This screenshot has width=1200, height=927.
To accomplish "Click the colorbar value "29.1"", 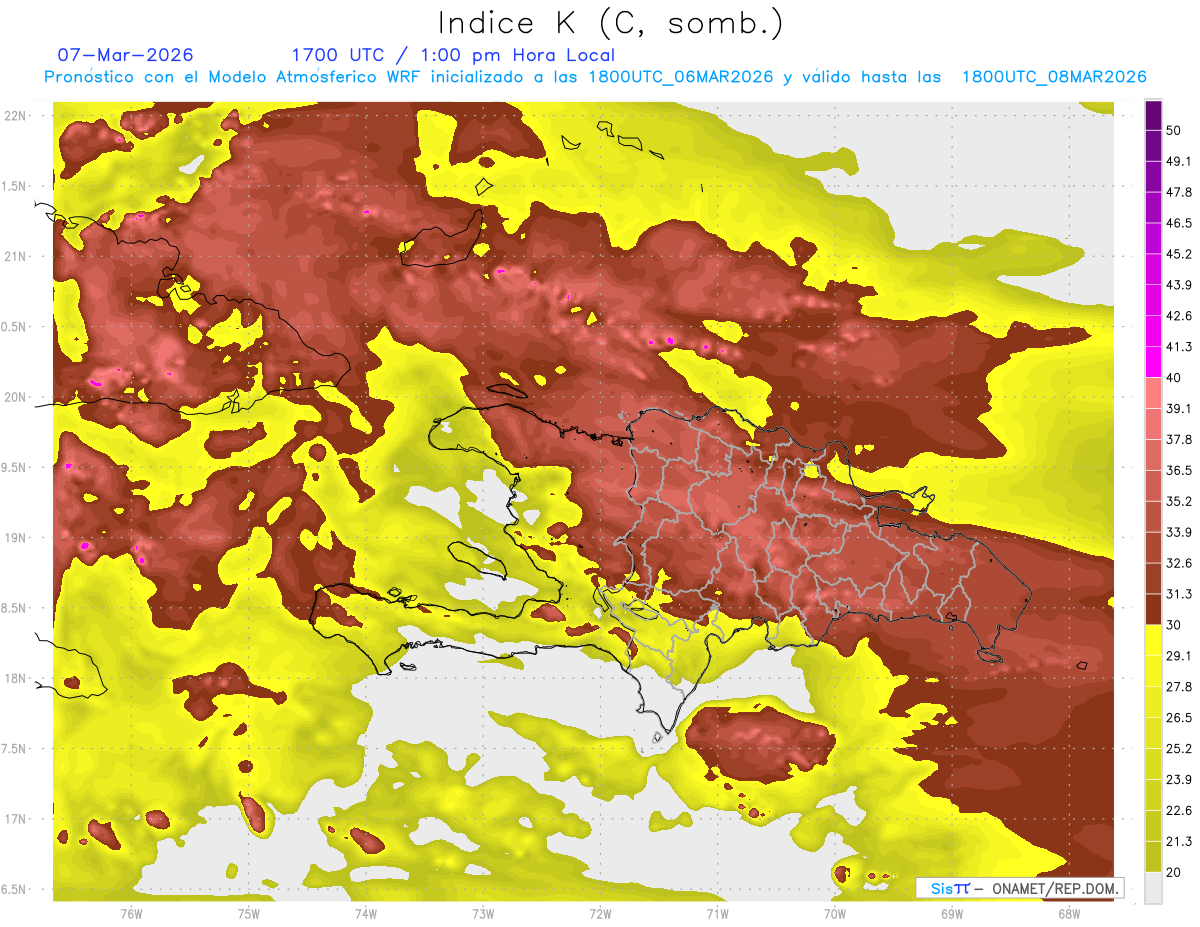I will pos(1179,656).
